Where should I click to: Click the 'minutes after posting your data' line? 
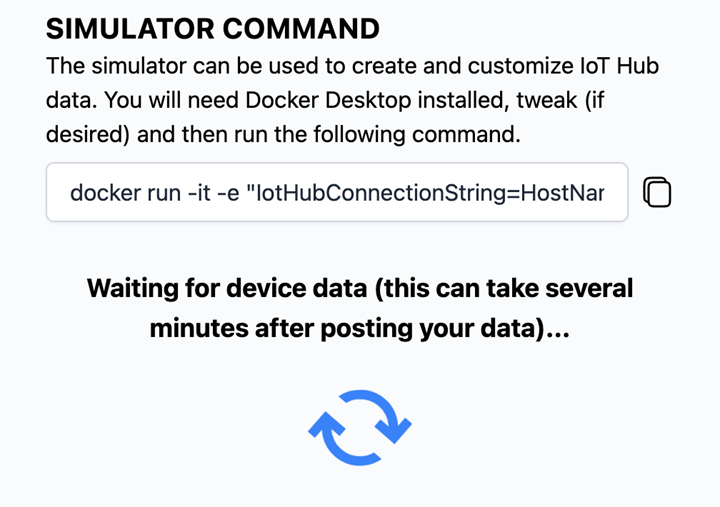coord(360,328)
